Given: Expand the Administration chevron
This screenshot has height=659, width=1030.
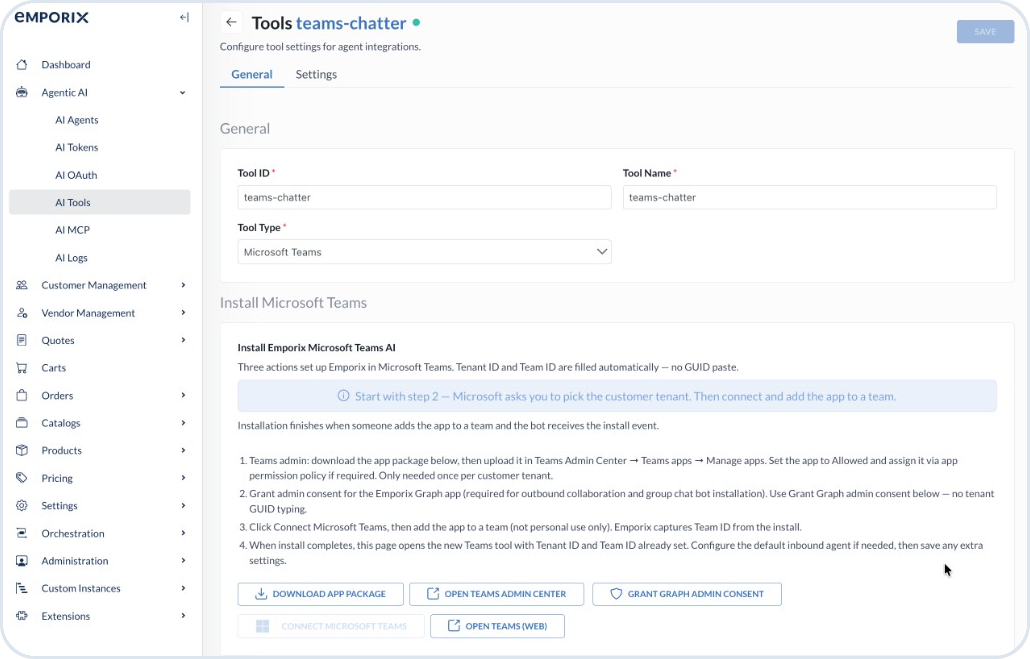Looking at the screenshot, I should (183, 560).
